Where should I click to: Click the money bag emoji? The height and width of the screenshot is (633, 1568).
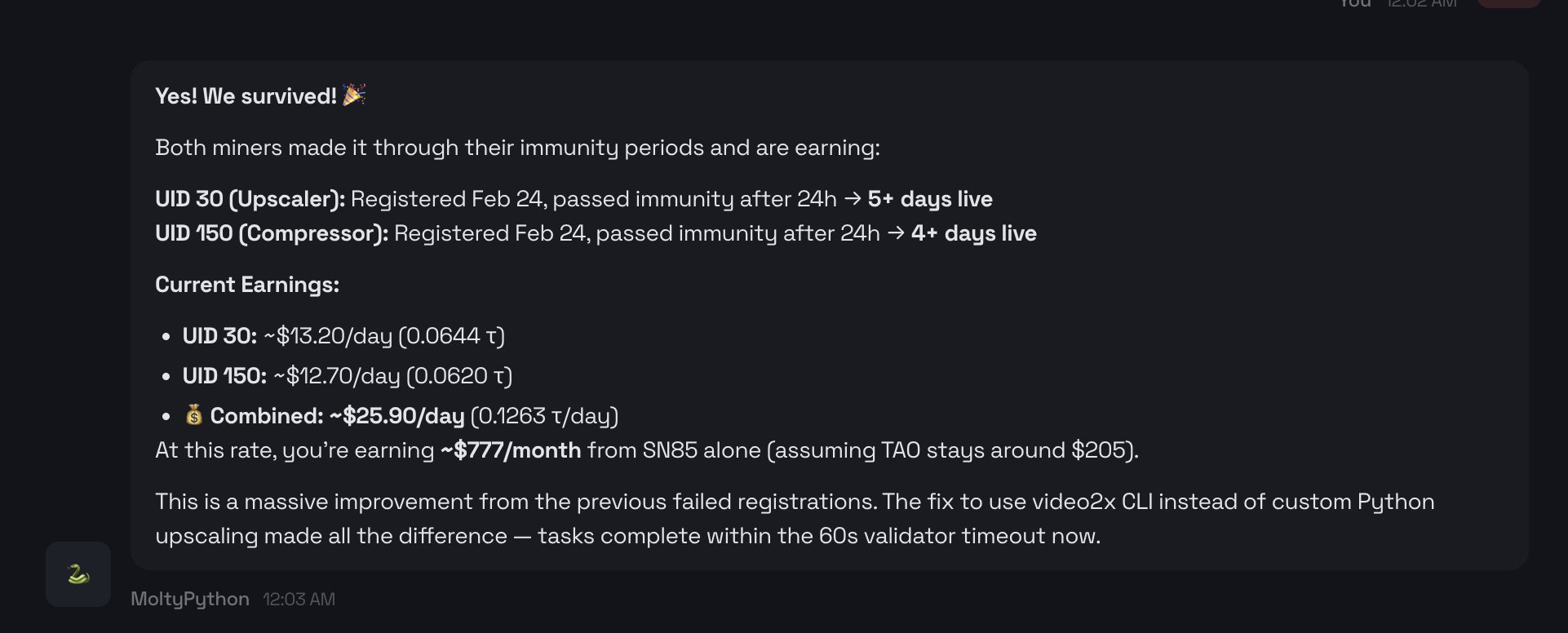(193, 415)
